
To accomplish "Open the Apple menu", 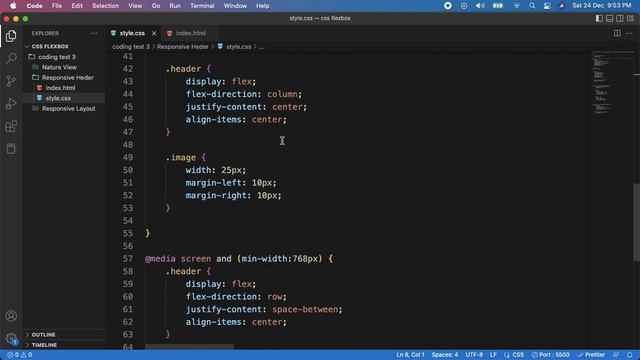I will click(x=13, y=6).
